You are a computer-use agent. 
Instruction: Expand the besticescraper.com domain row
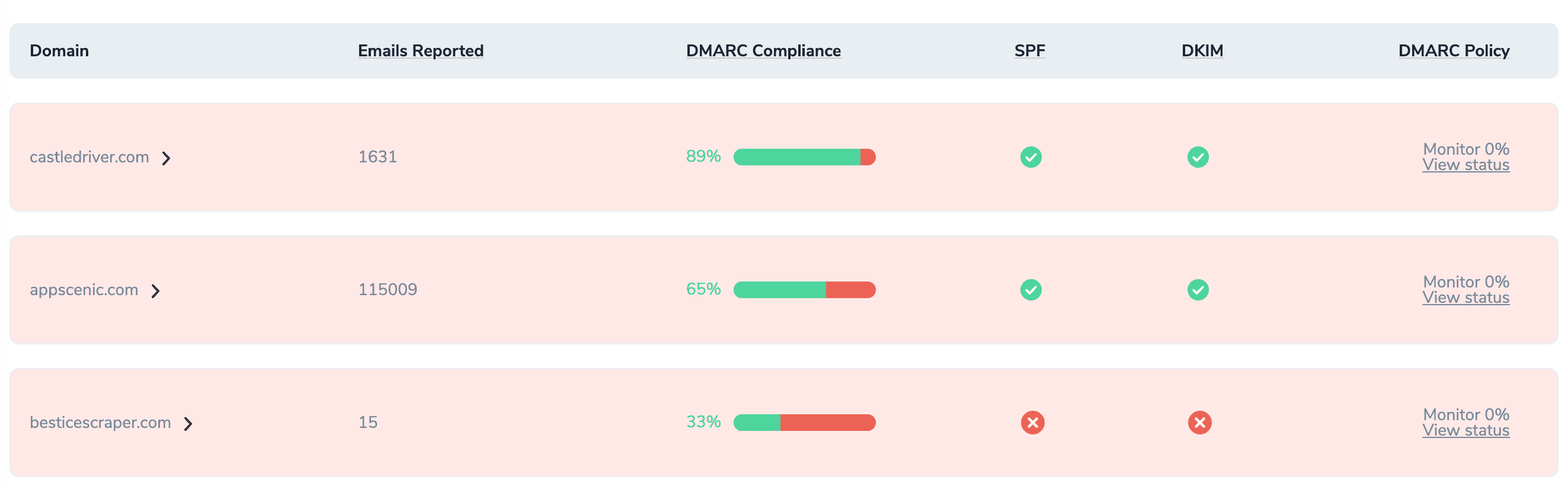[x=189, y=422]
